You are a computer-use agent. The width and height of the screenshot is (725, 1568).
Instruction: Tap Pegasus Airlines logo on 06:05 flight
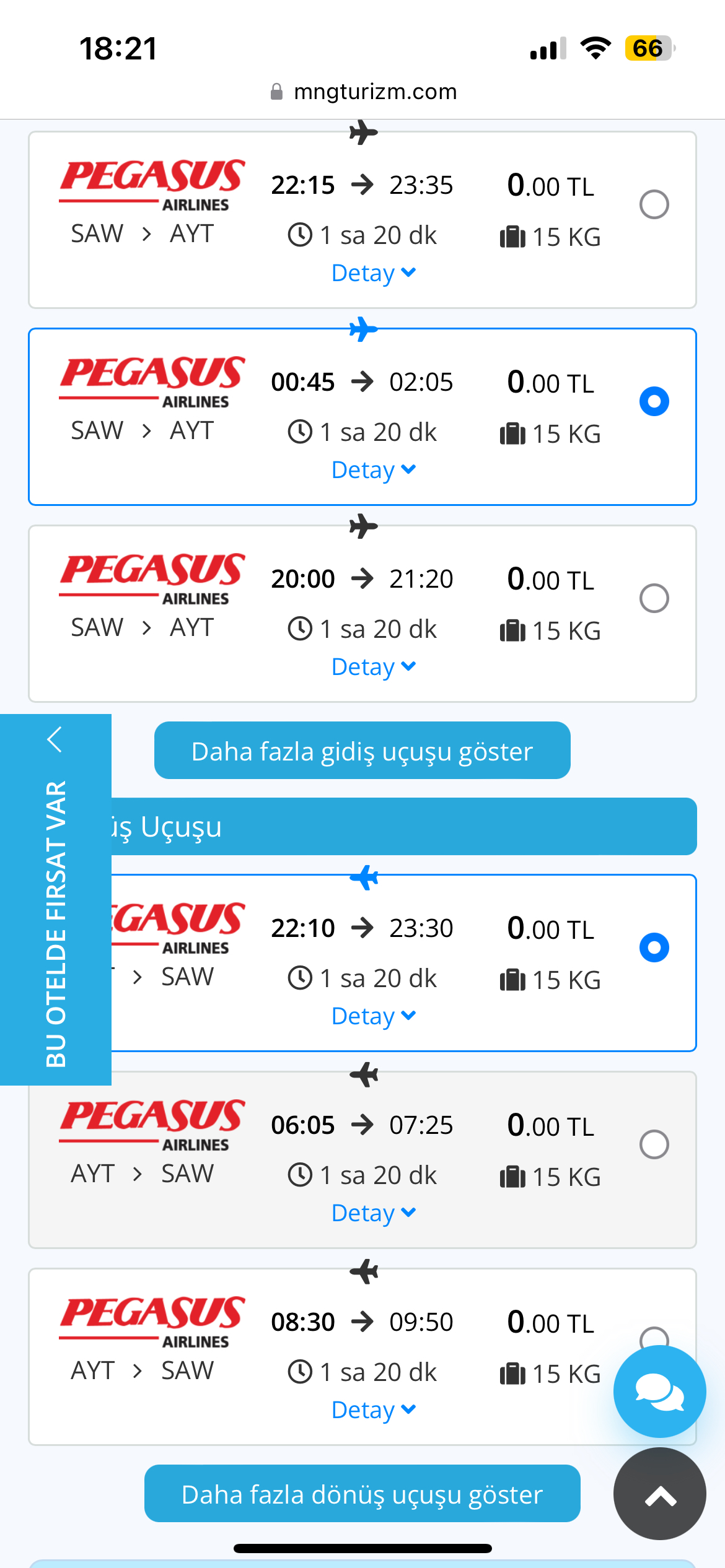pos(152,1125)
